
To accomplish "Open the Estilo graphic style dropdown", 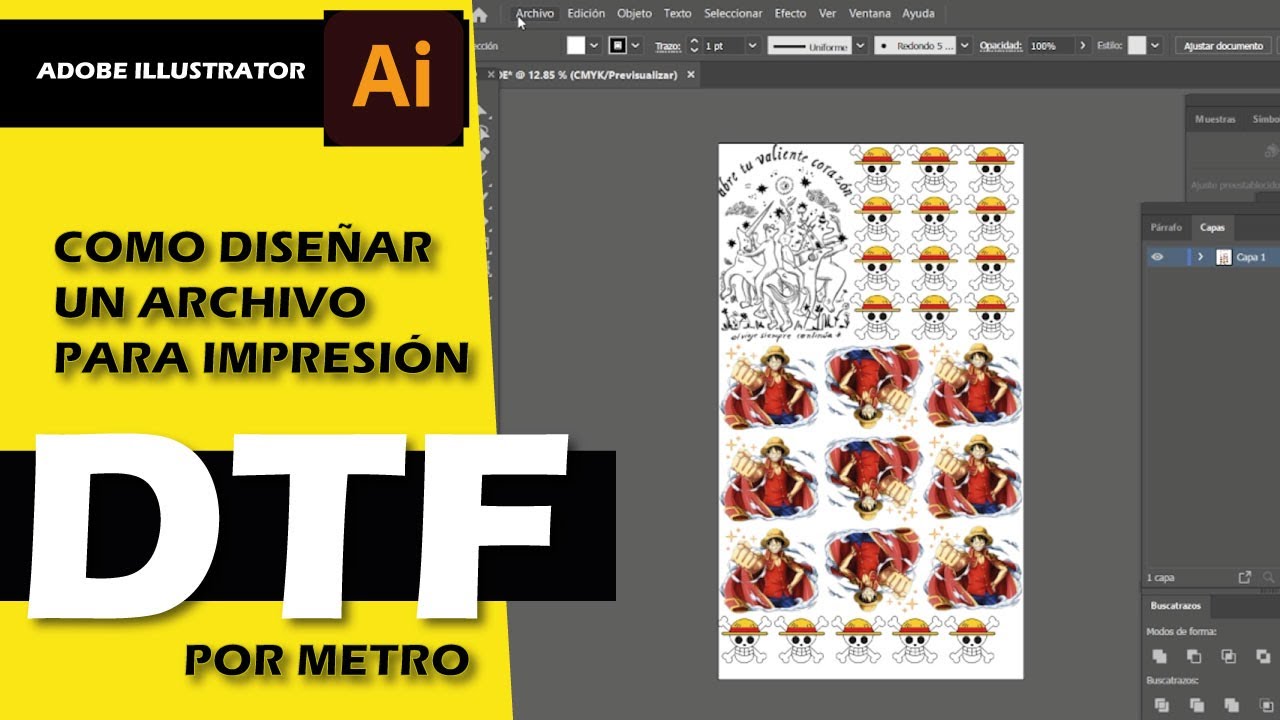I will (x=1156, y=46).
